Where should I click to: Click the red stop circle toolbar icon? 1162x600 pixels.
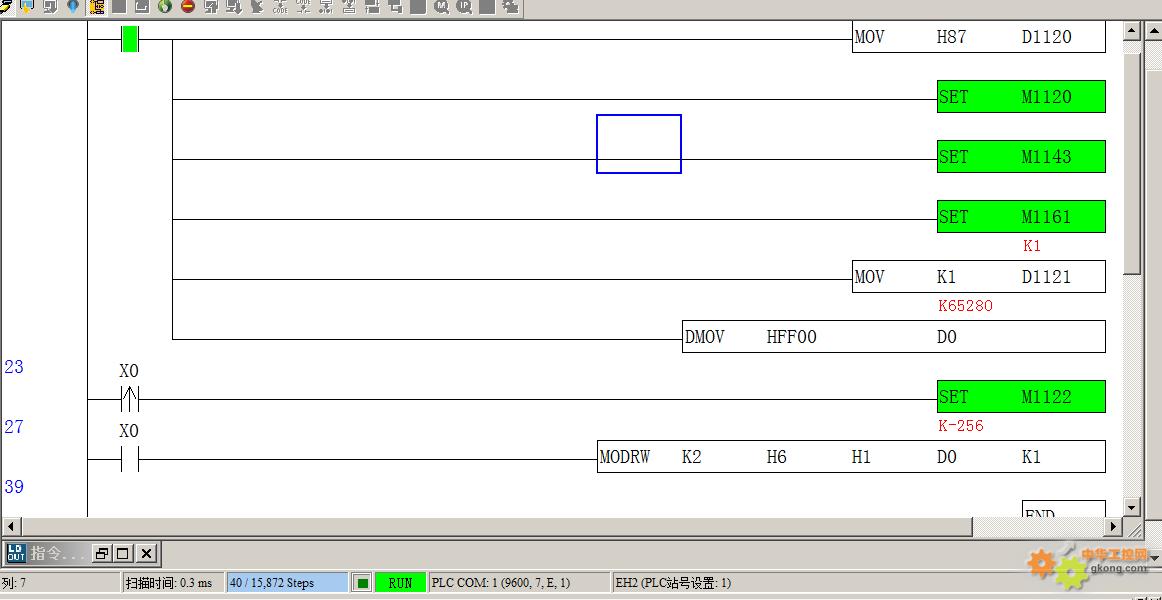click(187, 7)
